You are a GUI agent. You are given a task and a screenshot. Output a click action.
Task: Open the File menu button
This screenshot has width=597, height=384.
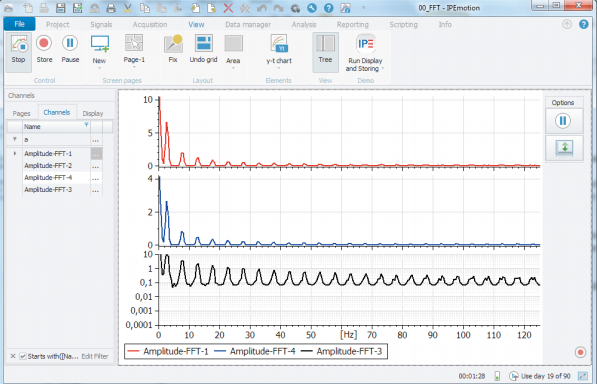coord(19,24)
